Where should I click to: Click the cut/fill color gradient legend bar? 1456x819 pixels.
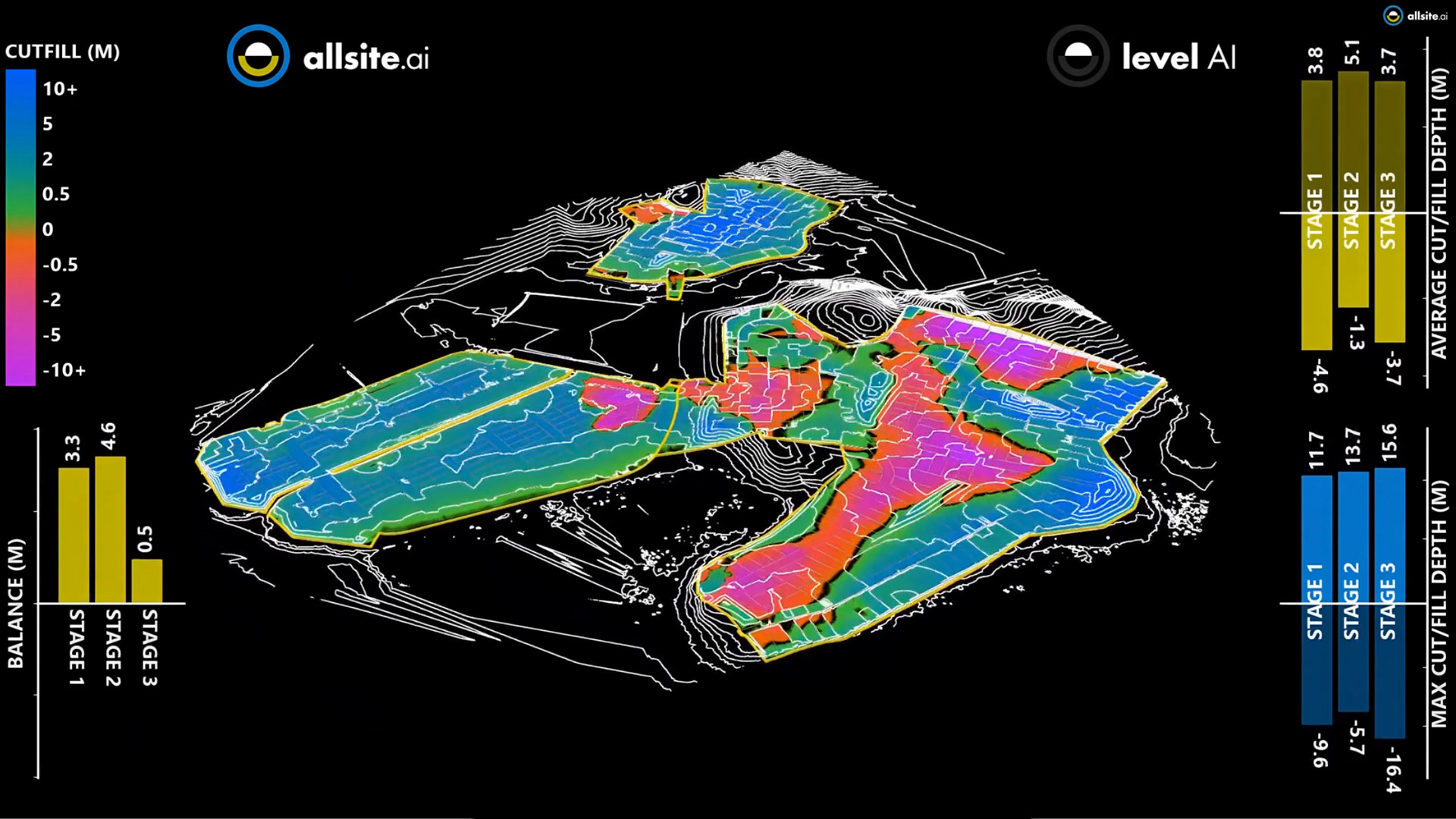pyautogui.click(x=20, y=227)
